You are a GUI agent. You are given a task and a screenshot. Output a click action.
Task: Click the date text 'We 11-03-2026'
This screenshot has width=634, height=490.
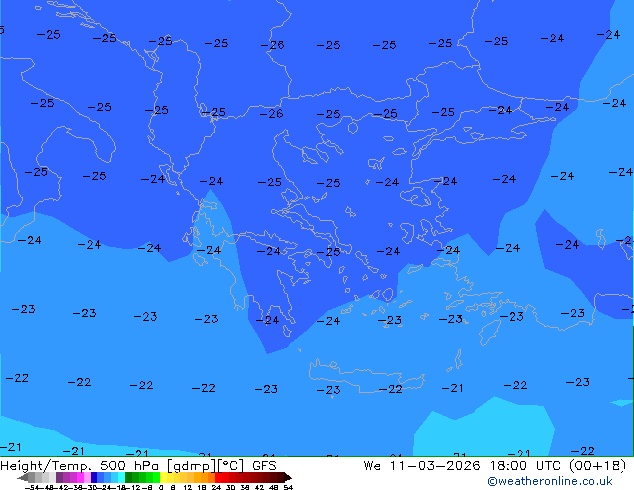422,466
